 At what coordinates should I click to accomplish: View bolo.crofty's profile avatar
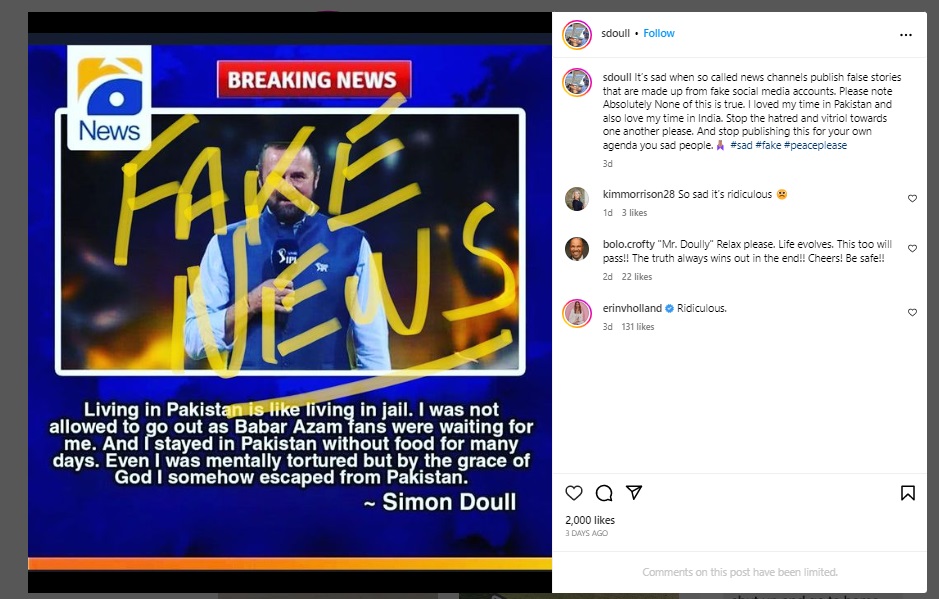tap(577, 249)
